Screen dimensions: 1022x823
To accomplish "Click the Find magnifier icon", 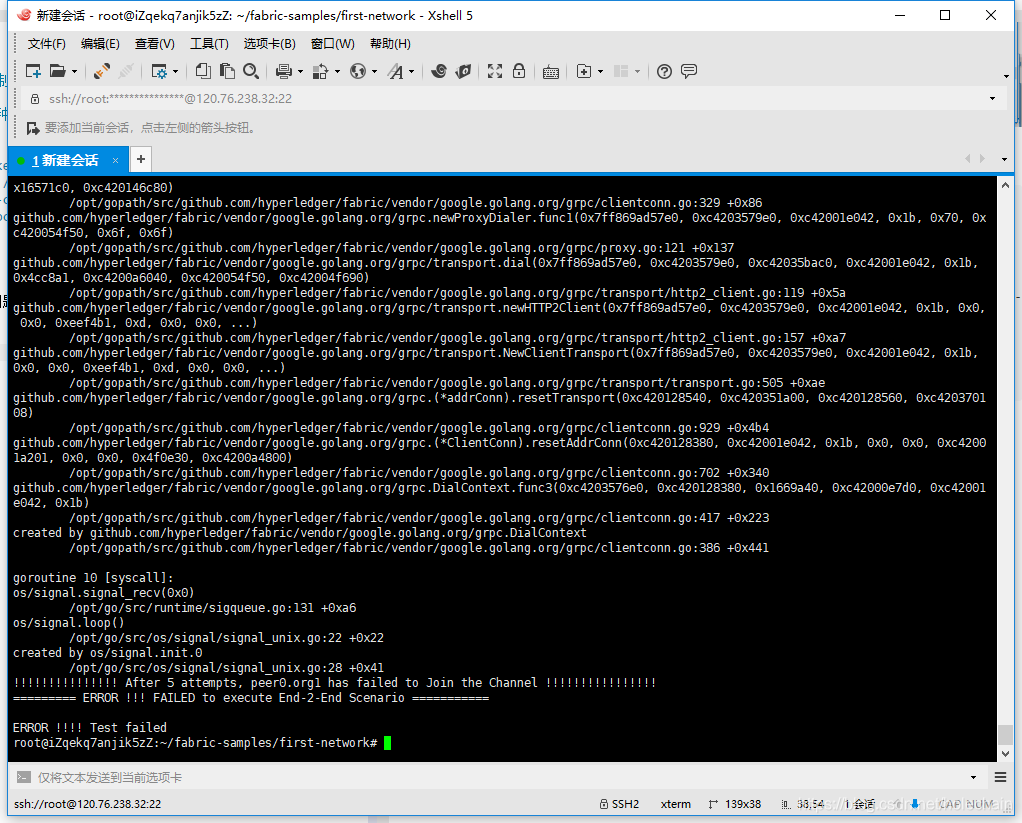I will [x=251, y=71].
